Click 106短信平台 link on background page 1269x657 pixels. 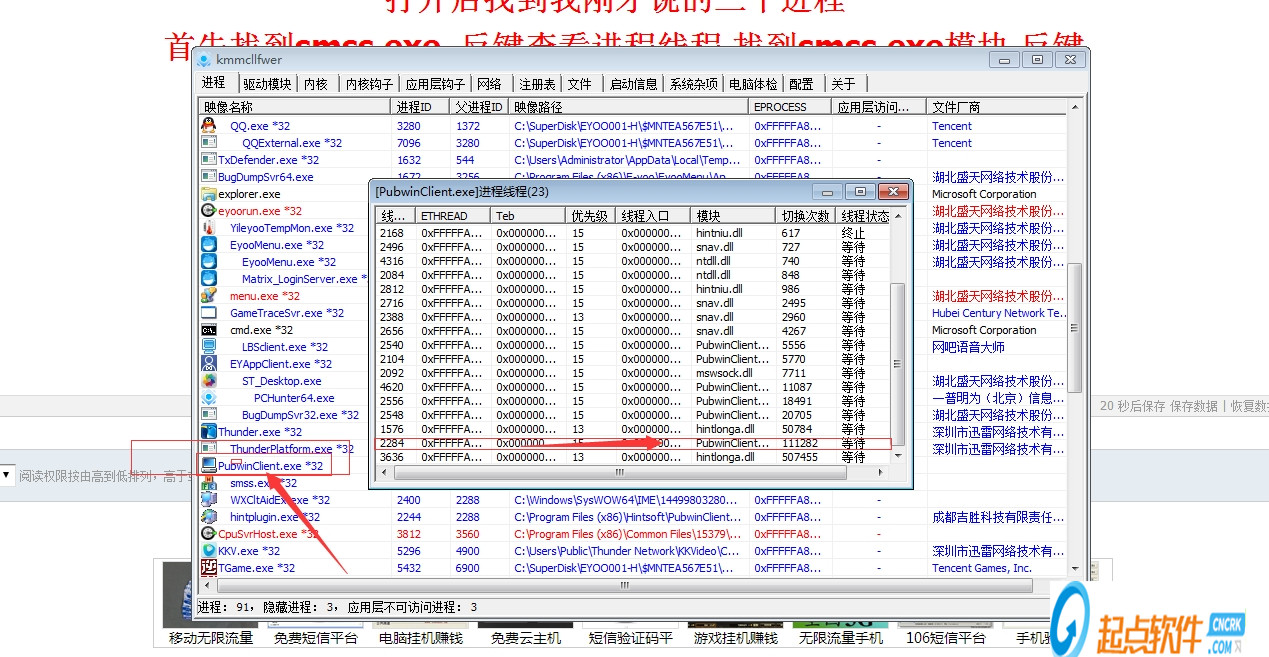tap(946, 637)
